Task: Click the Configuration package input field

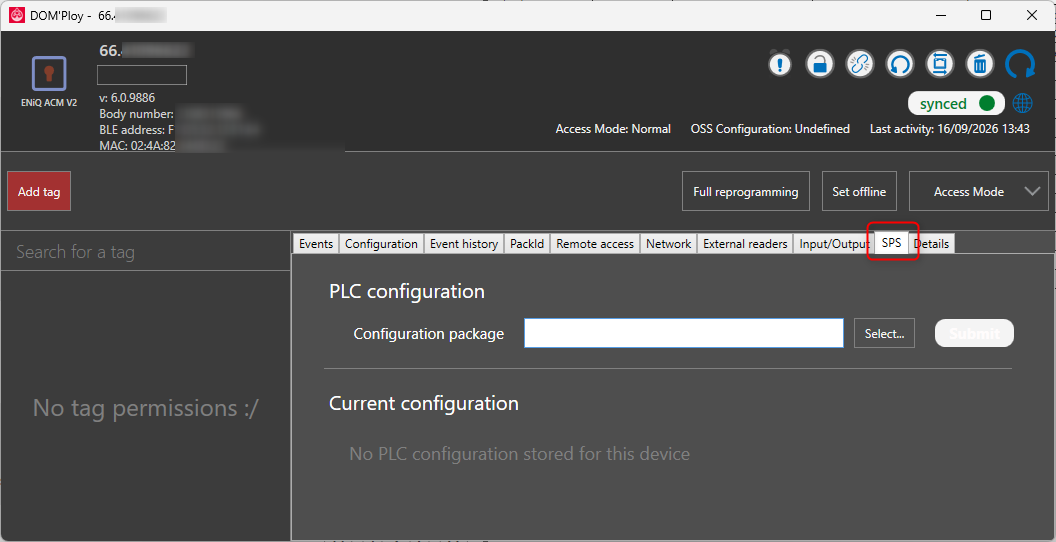Action: 684,333
